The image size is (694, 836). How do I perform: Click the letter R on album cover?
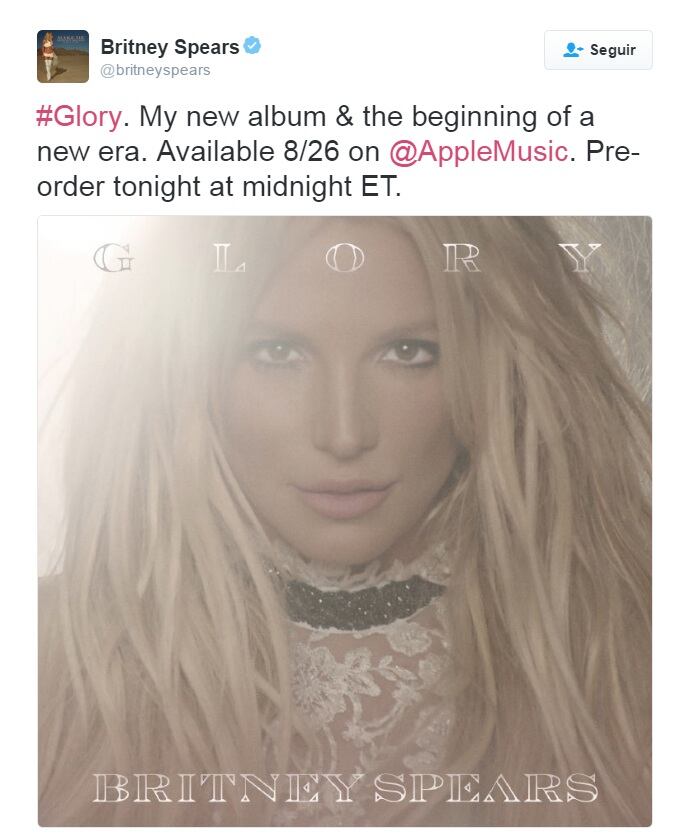click(462, 258)
